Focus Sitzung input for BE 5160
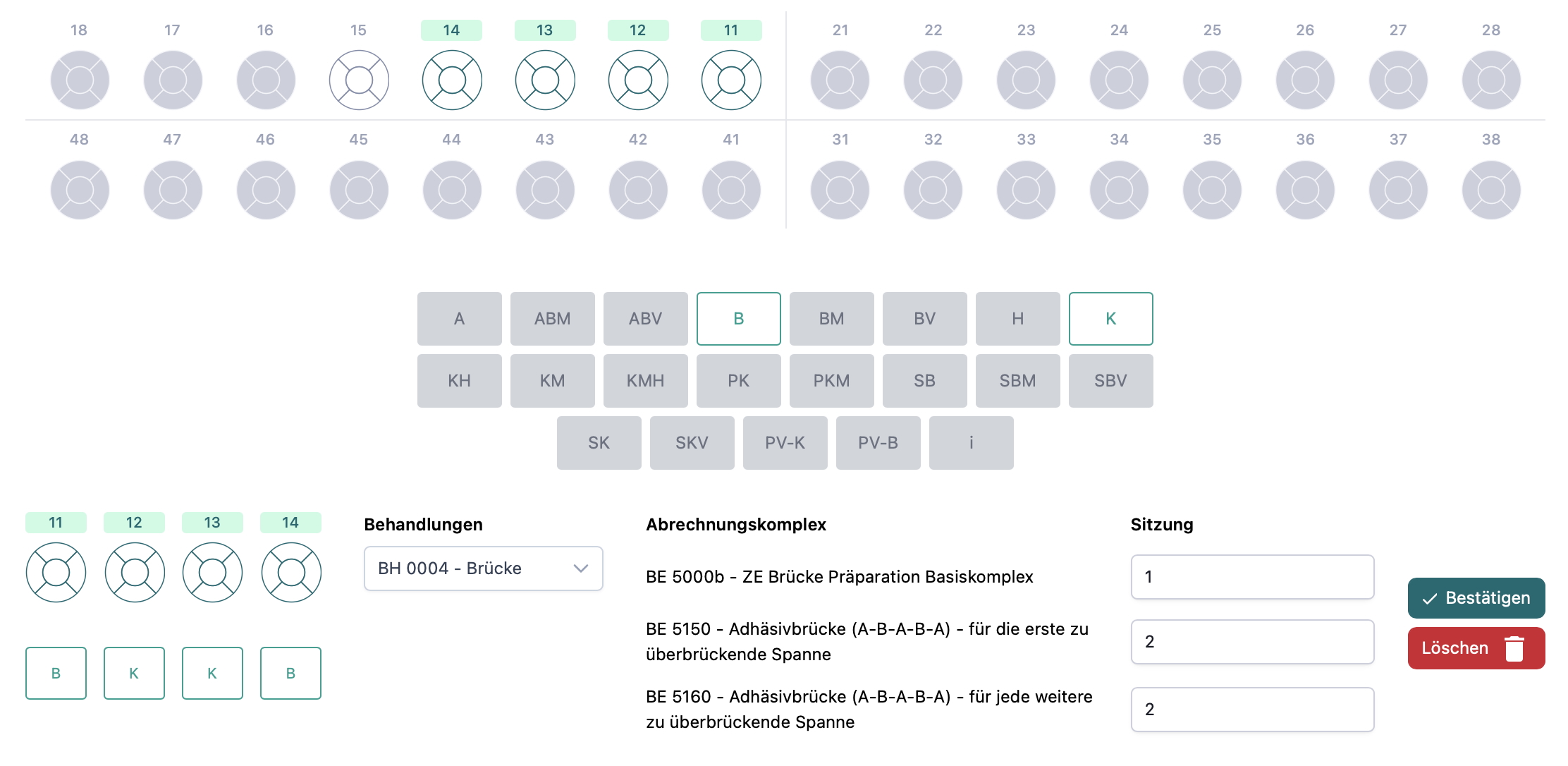The image size is (1568, 766). 1252,710
